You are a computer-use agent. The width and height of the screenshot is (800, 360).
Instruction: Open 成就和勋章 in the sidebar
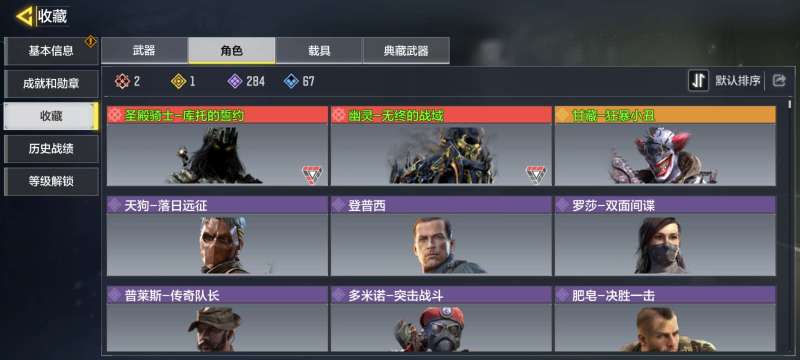(x=51, y=84)
